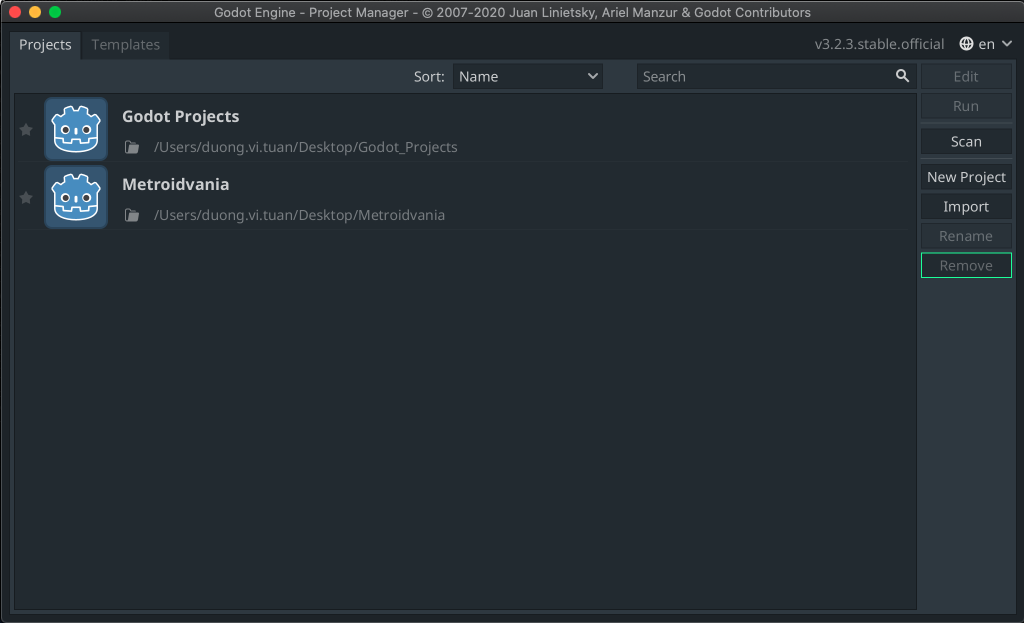Open the Sort by Name dropdown

click(x=528, y=76)
